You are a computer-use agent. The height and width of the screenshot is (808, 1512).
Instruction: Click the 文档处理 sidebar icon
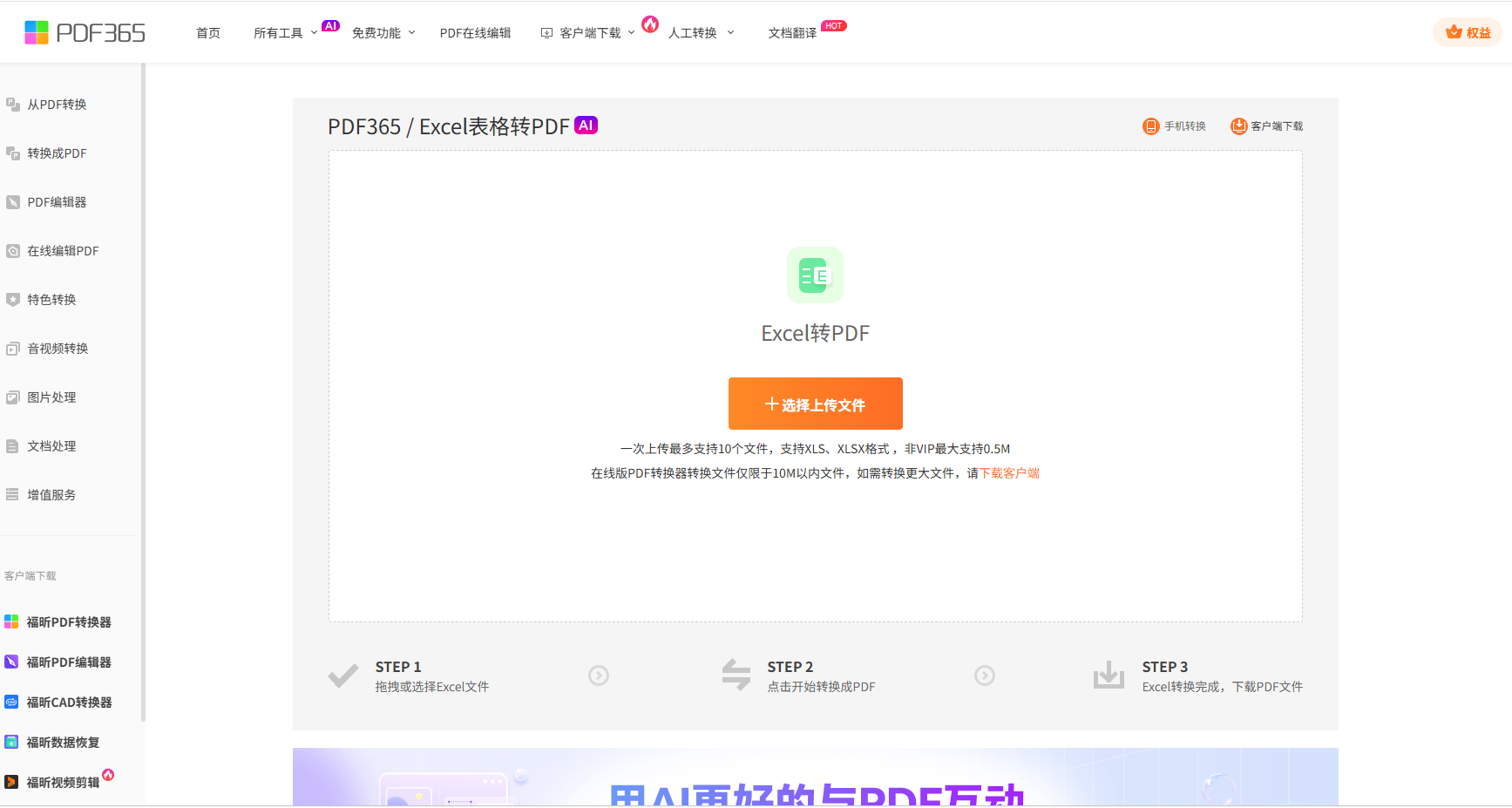13,446
